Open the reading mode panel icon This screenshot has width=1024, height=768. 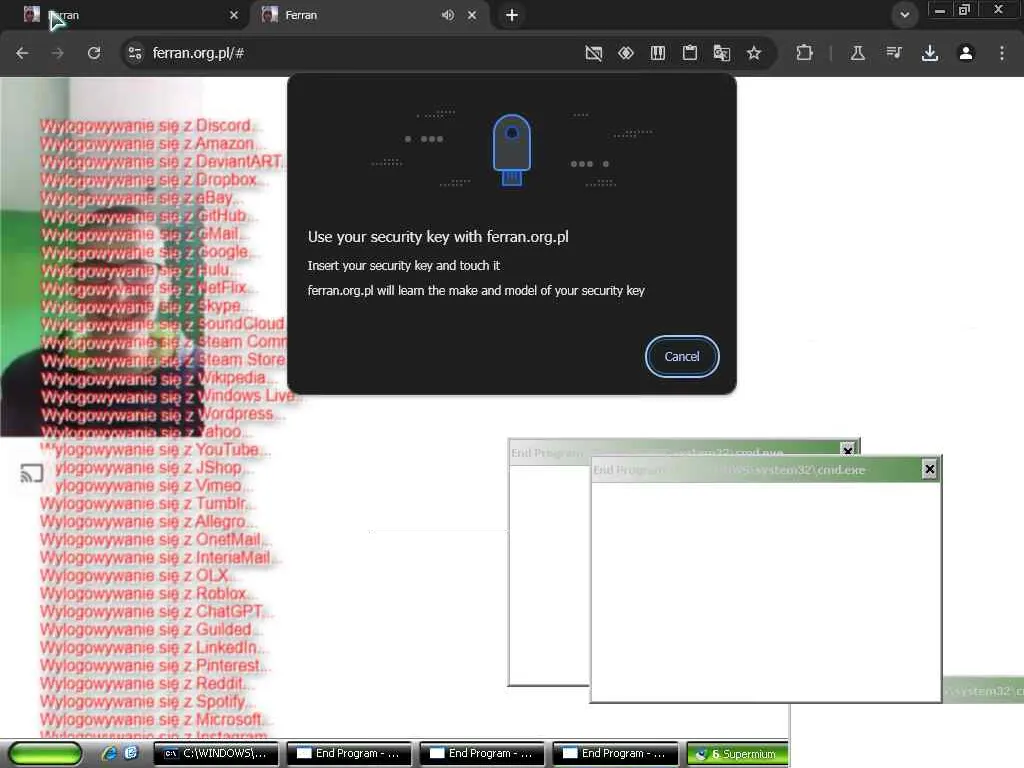click(658, 53)
